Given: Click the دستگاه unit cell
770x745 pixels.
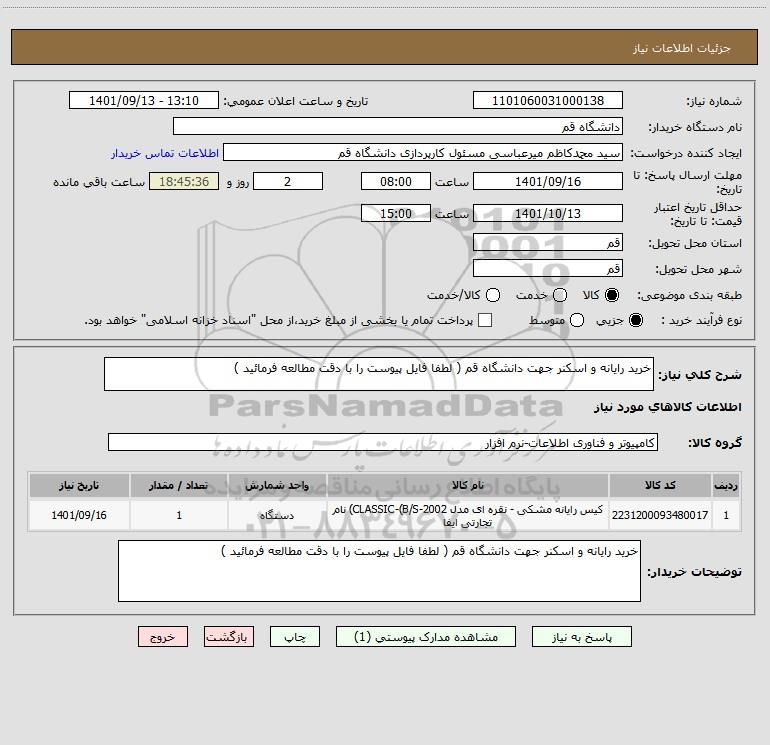Looking at the screenshot, I should (277, 515).
